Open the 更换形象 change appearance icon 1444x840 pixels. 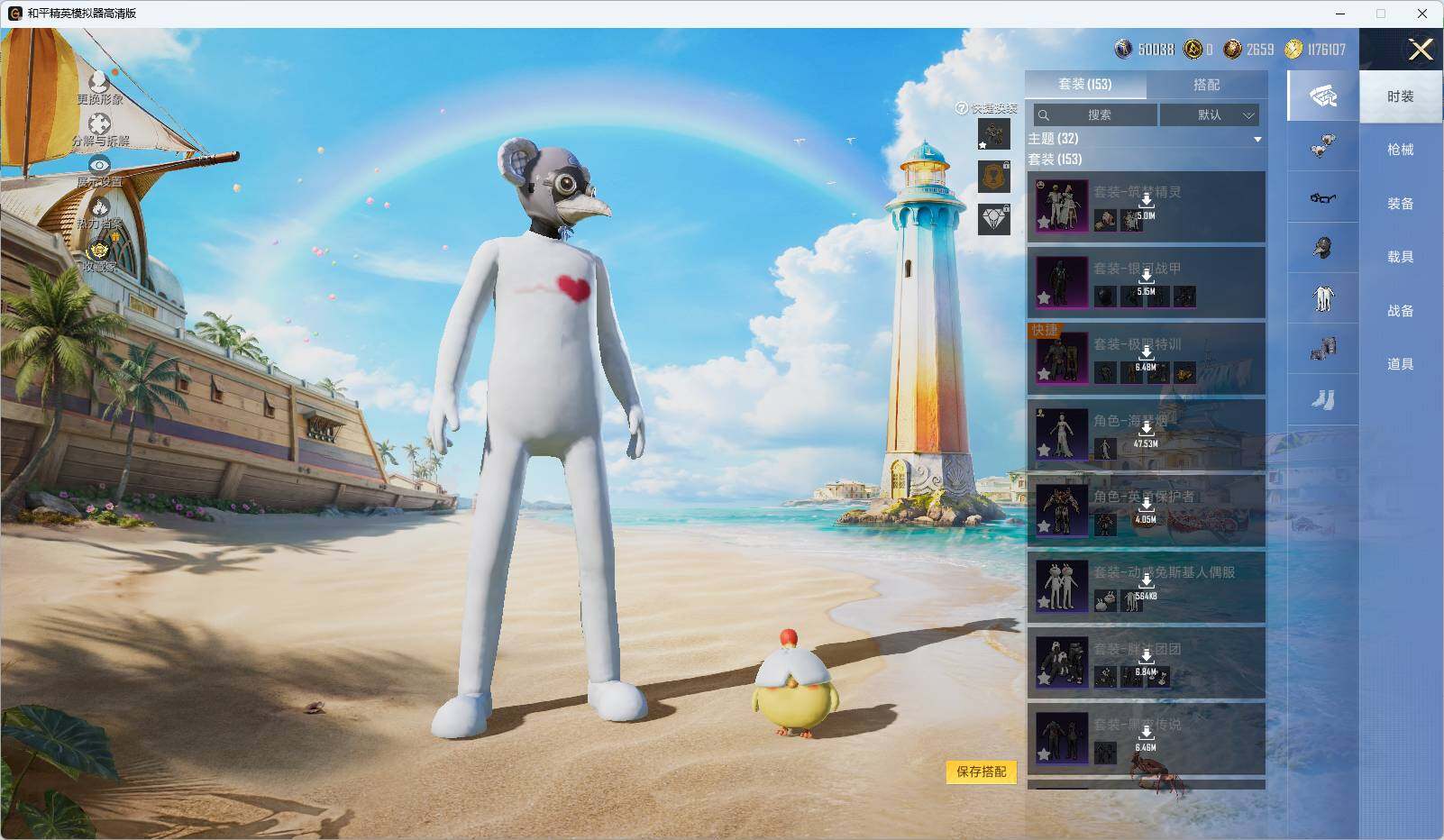pos(99,84)
